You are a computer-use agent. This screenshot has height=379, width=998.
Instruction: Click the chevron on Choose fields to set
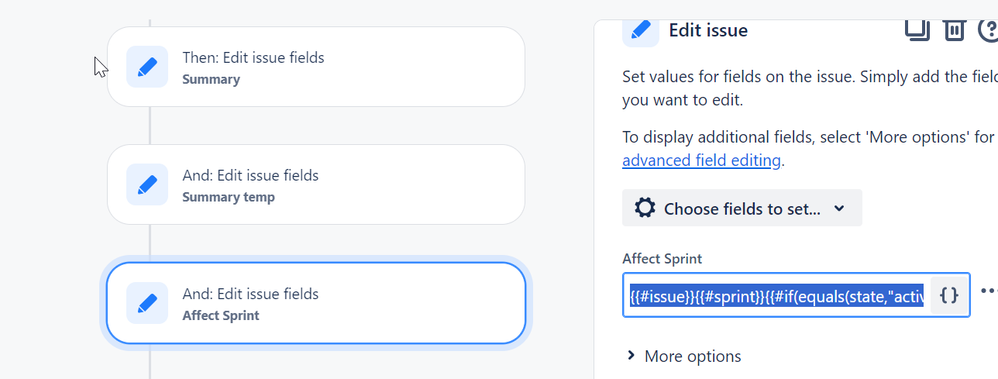tap(840, 208)
